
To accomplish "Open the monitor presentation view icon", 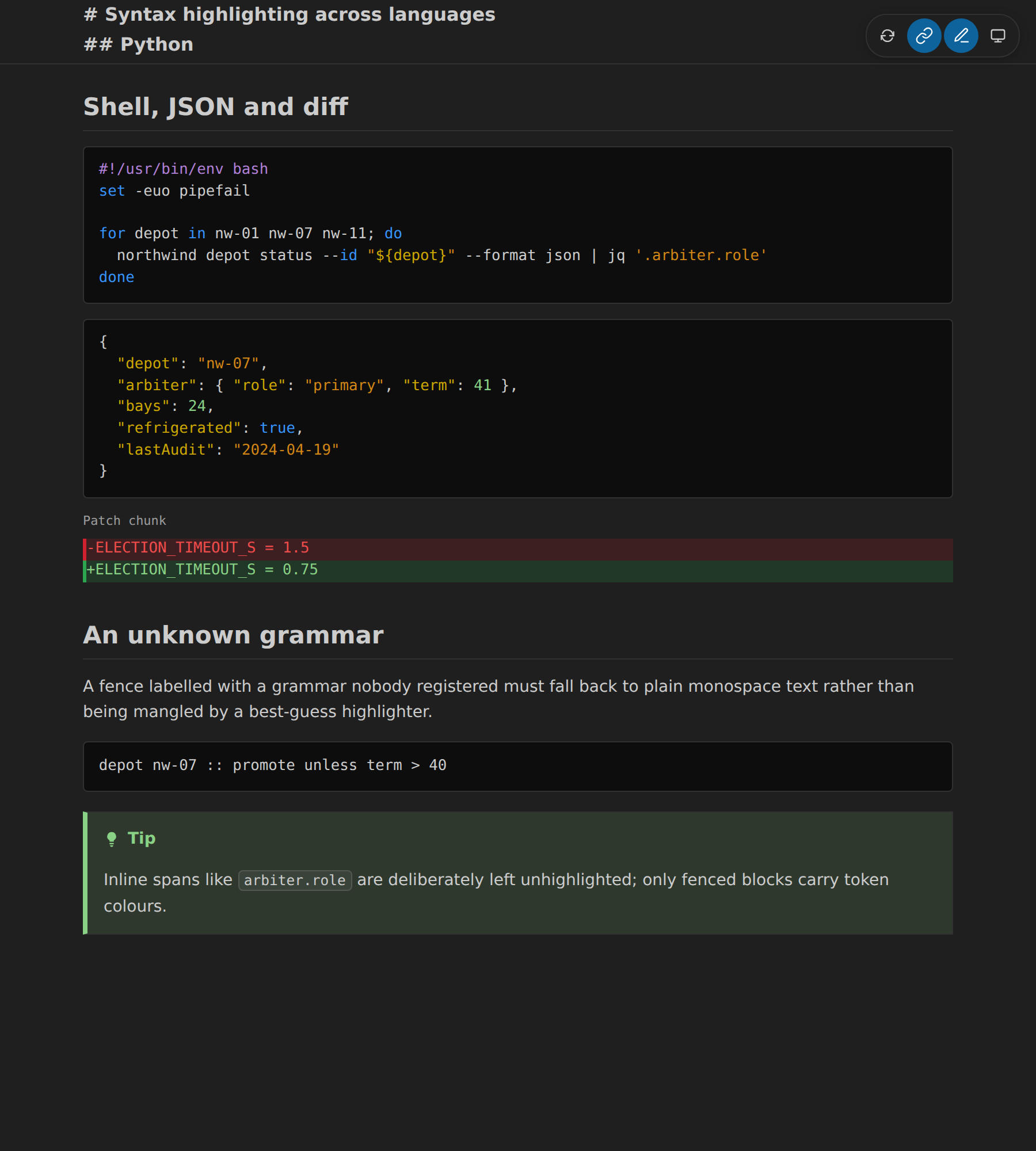I will pos(997,36).
